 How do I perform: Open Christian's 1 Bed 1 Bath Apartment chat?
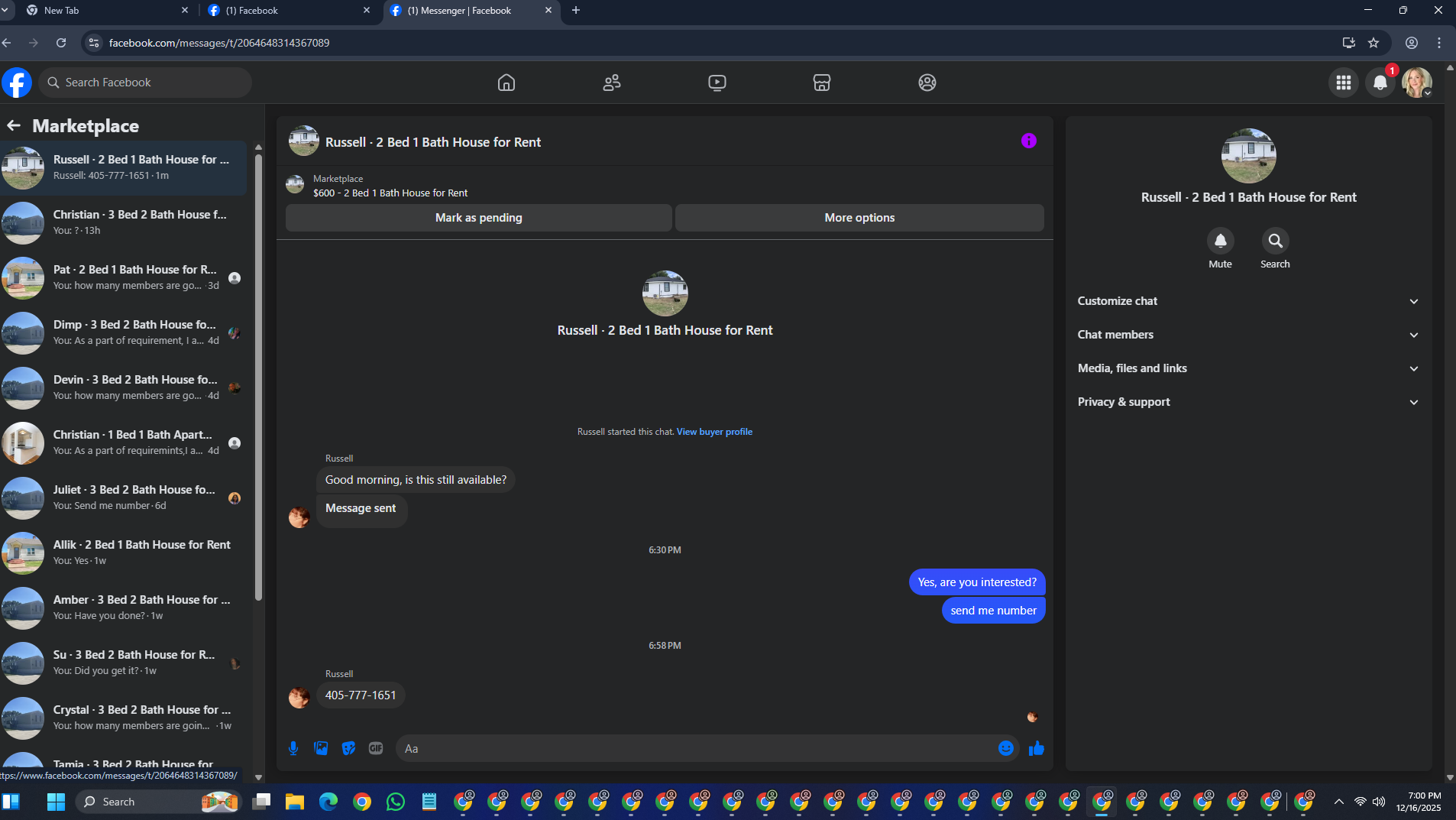124,442
